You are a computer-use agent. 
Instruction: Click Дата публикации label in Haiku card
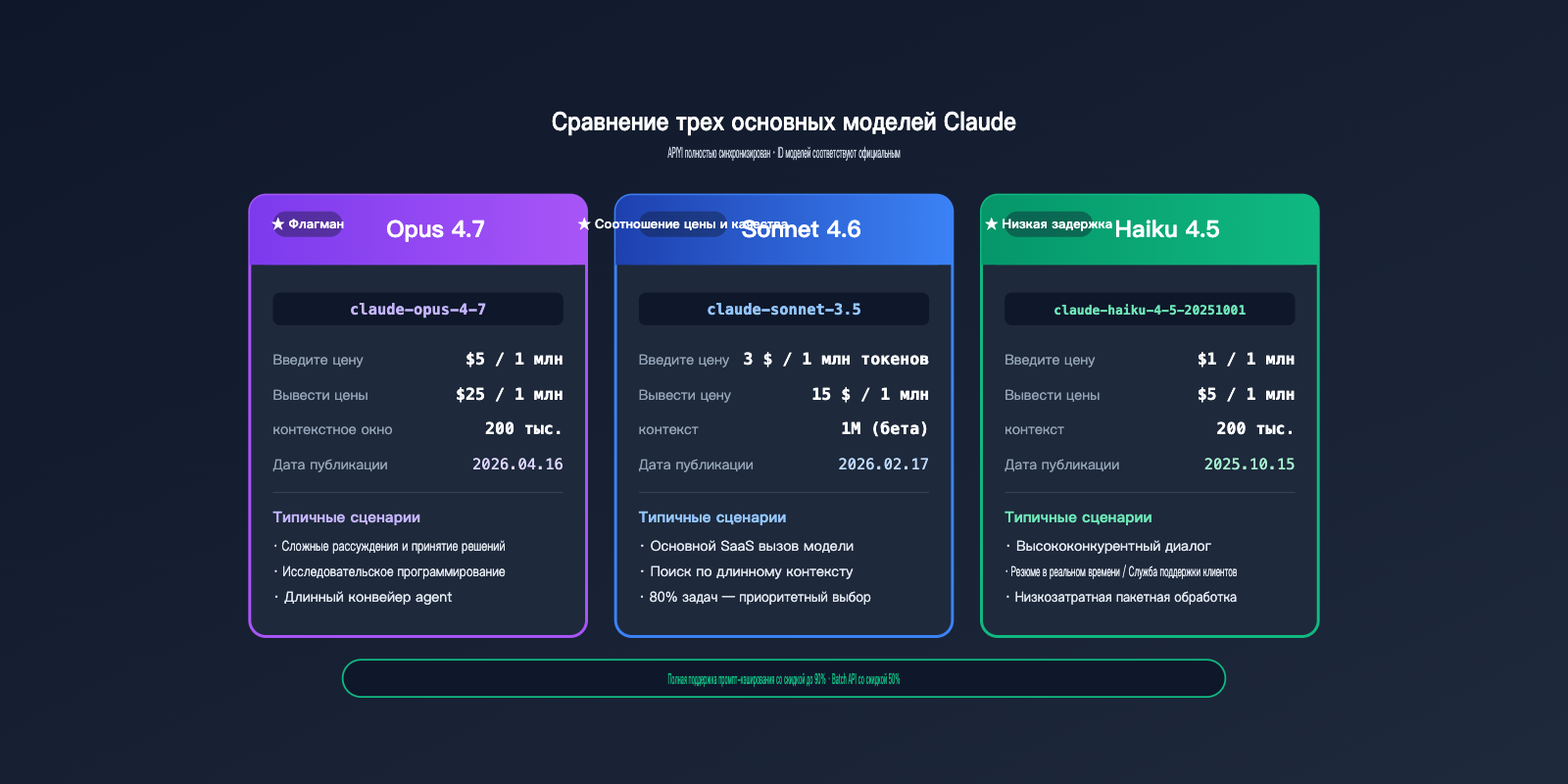click(1062, 465)
